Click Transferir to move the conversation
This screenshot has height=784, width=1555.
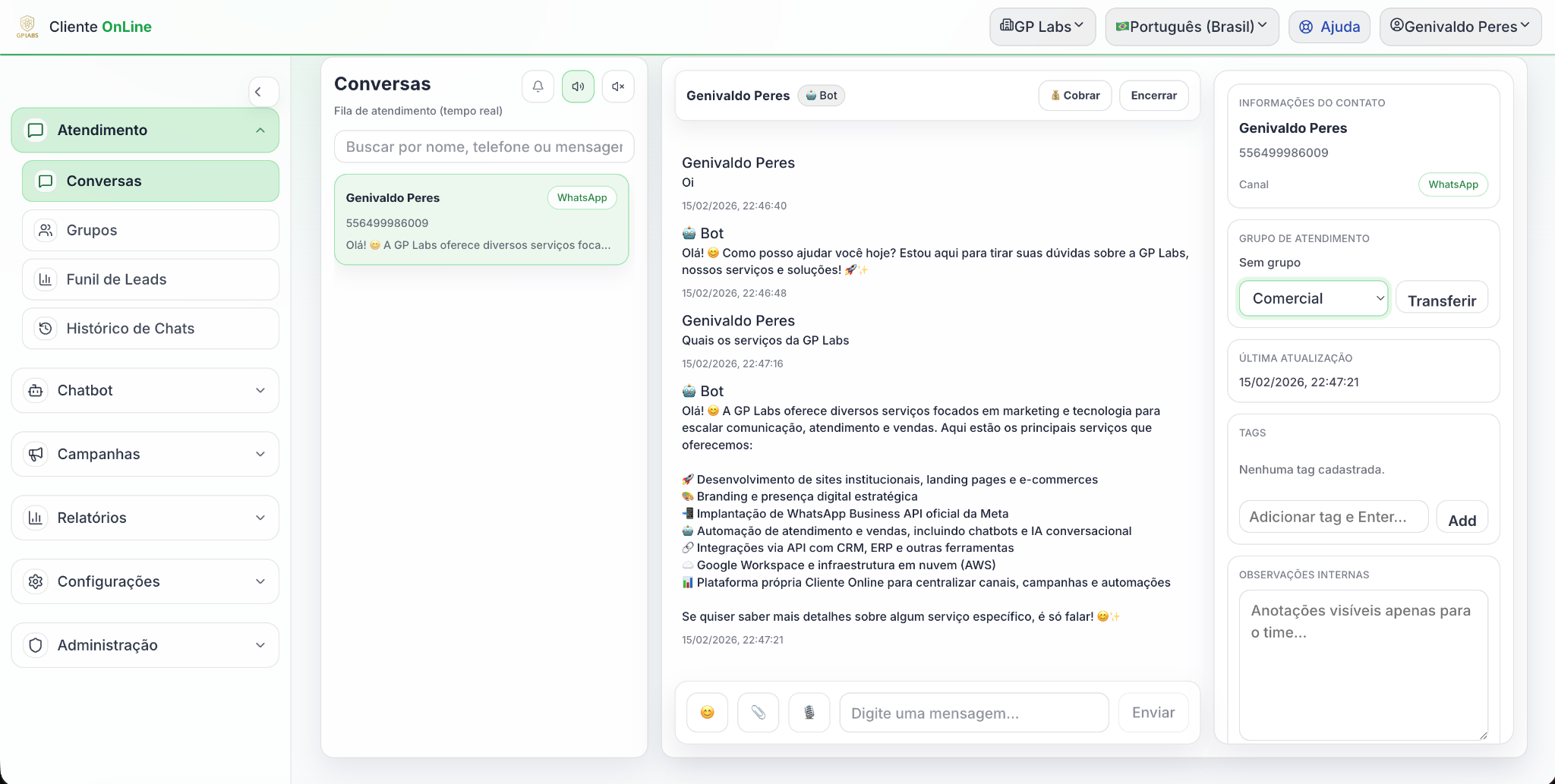[x=1442, y=298]
